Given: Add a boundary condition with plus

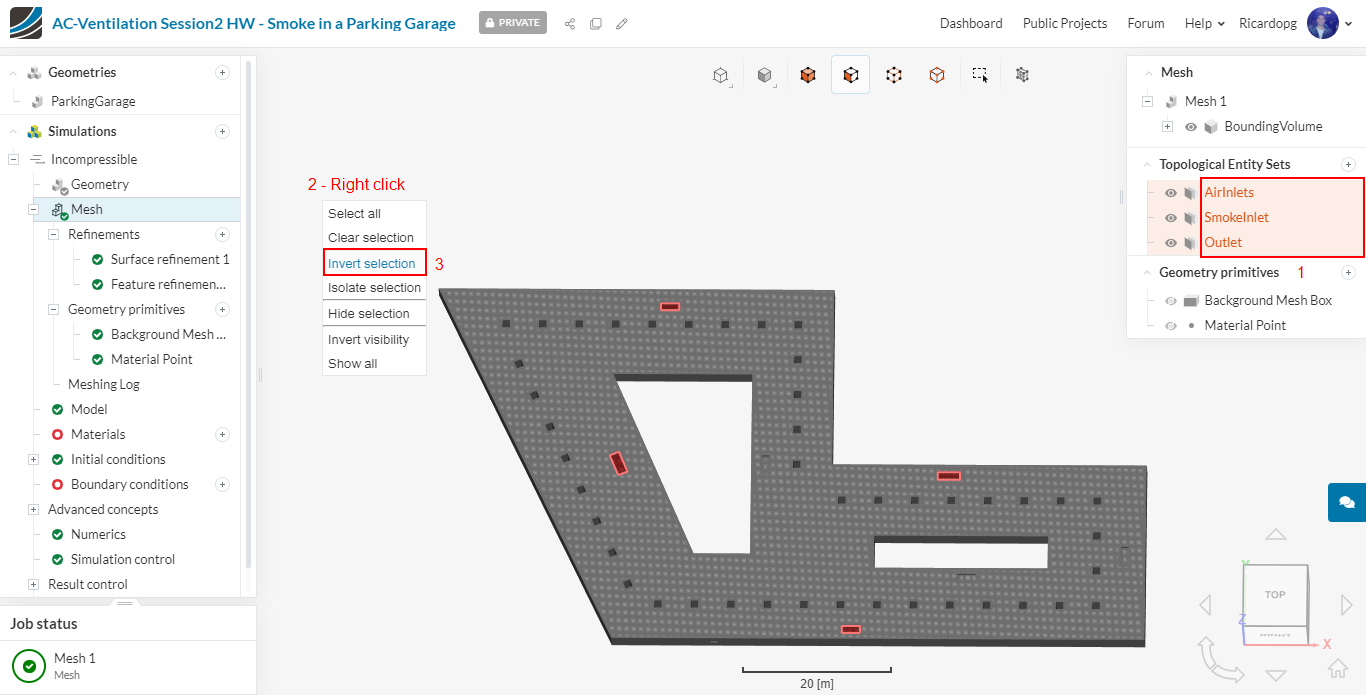Looking at the screenshot, I should (x=222, y=484).
